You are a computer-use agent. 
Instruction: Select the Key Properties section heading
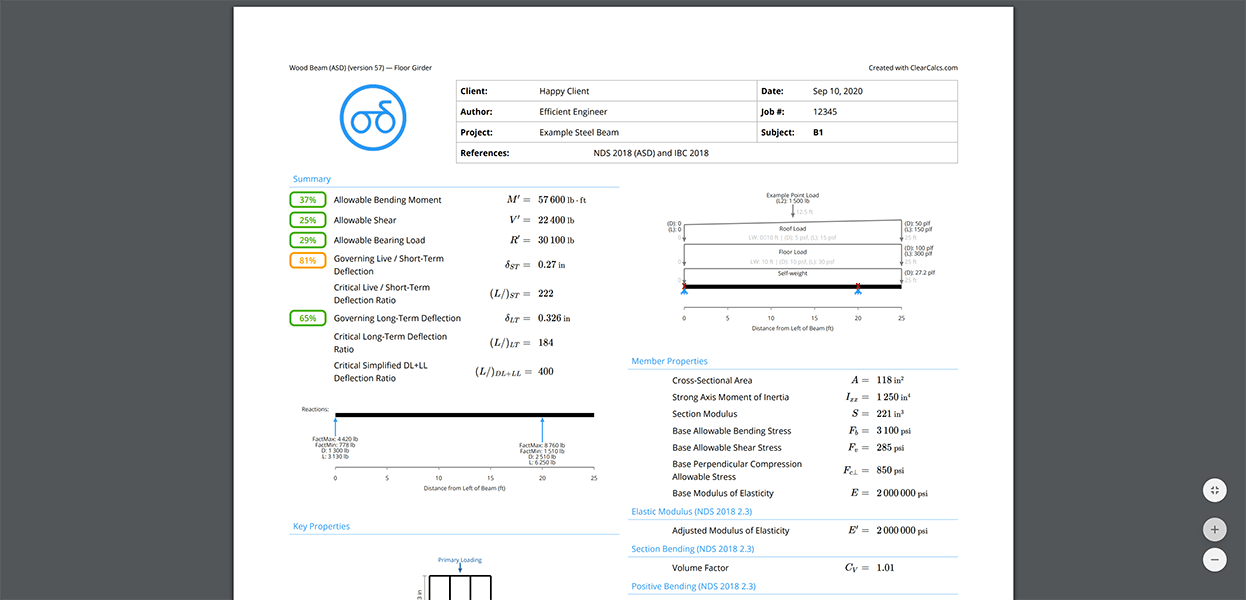tap(320, 525)
